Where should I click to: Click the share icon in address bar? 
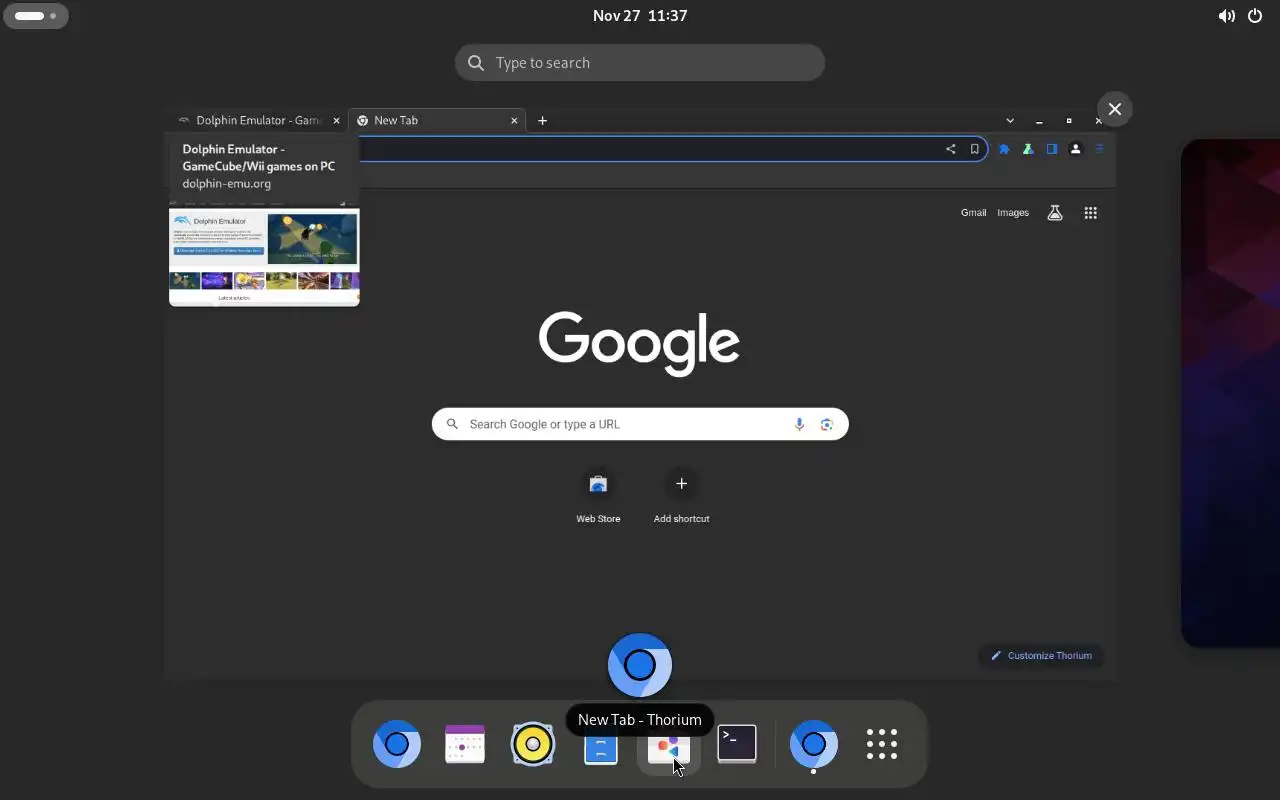950,149
